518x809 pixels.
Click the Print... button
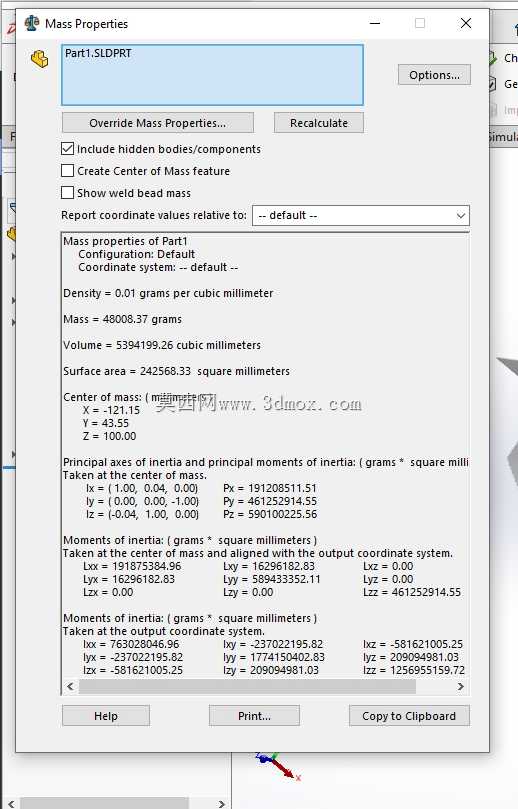(254, 716)
